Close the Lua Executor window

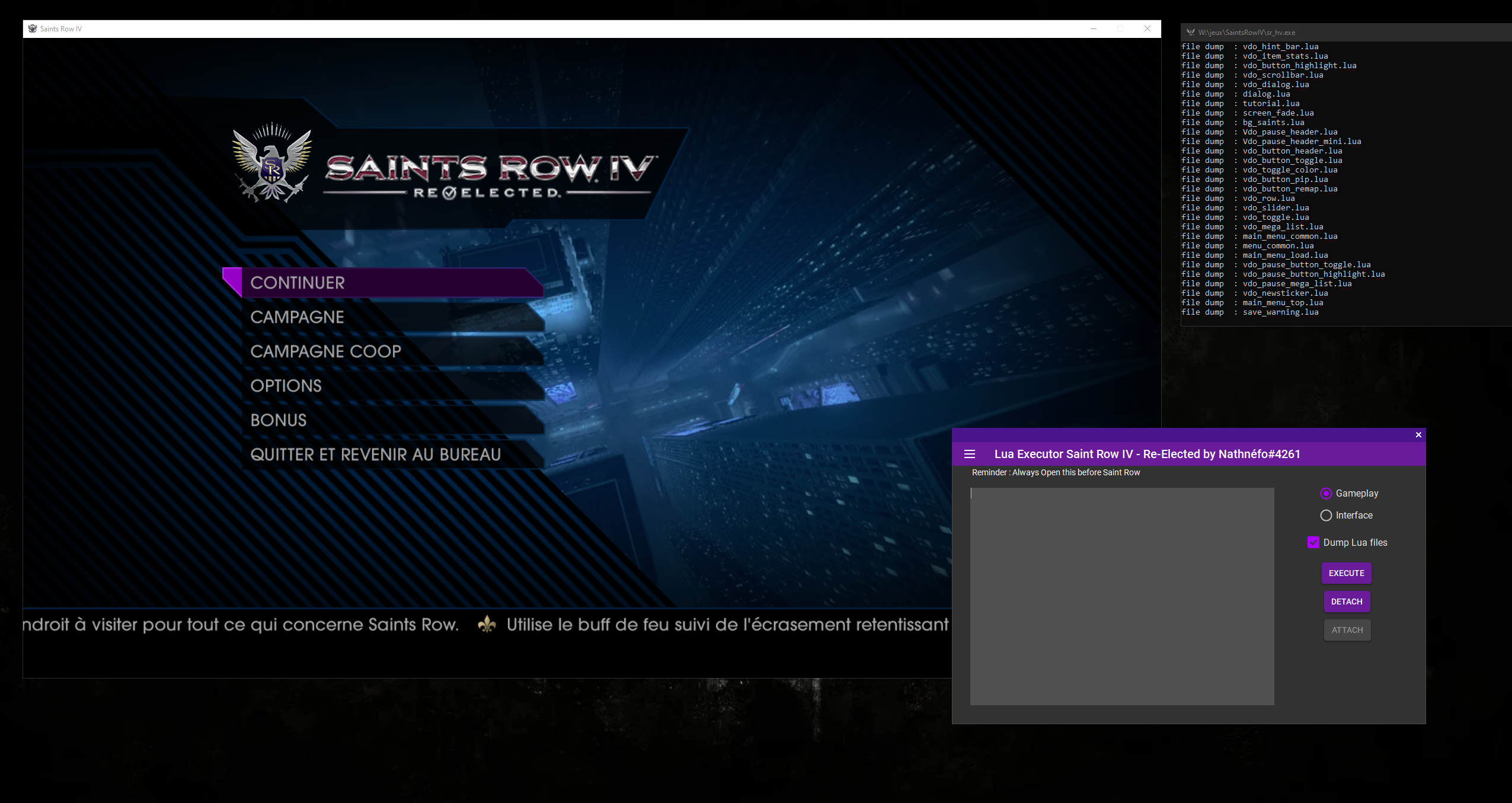[1418, 435]
